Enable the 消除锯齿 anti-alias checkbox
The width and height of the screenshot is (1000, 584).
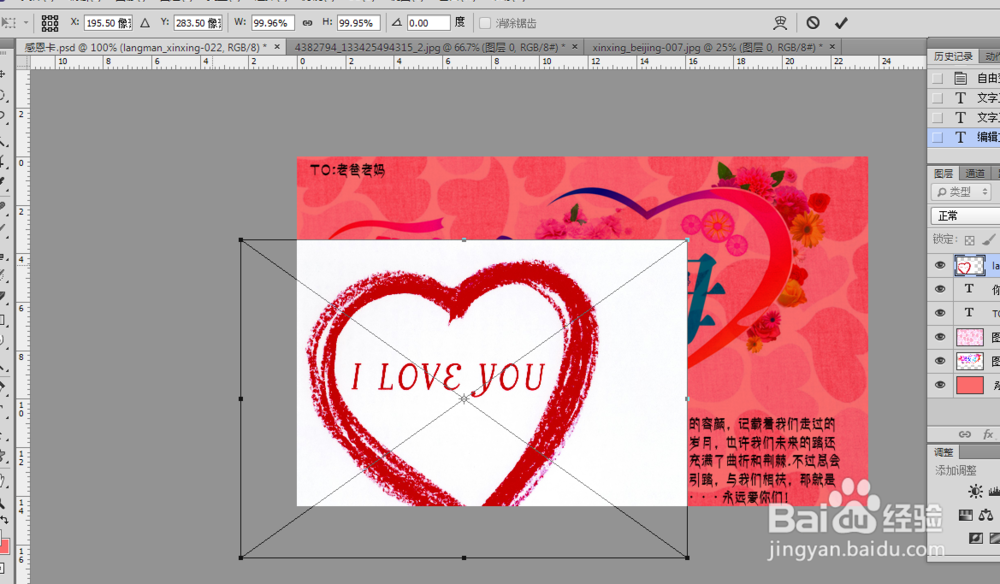click(485, 23)
